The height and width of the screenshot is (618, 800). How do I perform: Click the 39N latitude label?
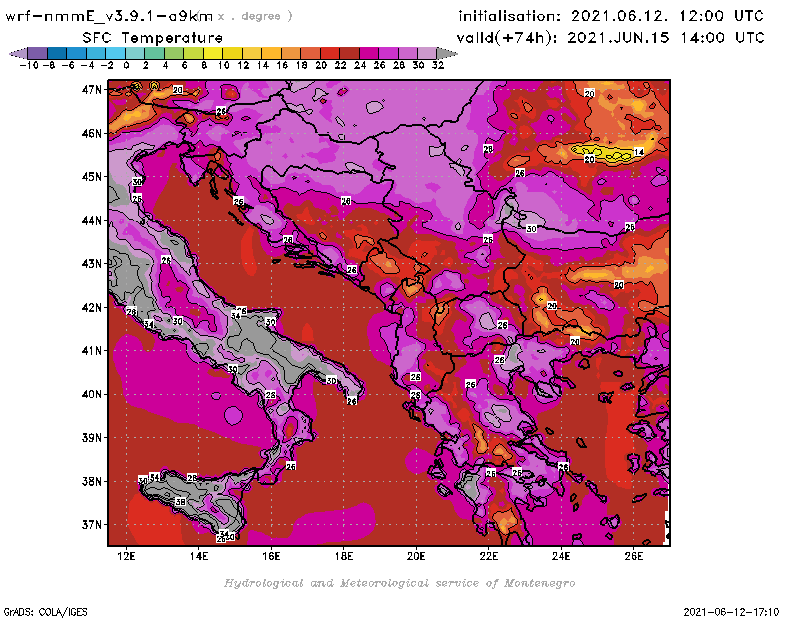[x=92, y=438]
